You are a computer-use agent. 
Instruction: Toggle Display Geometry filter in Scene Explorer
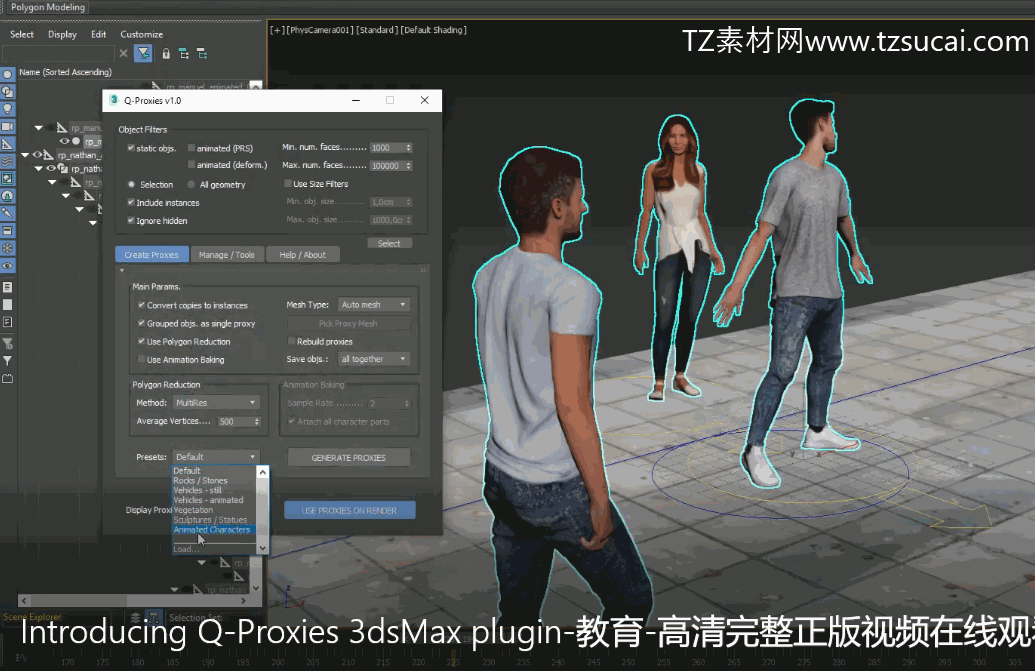coord(7,75)
